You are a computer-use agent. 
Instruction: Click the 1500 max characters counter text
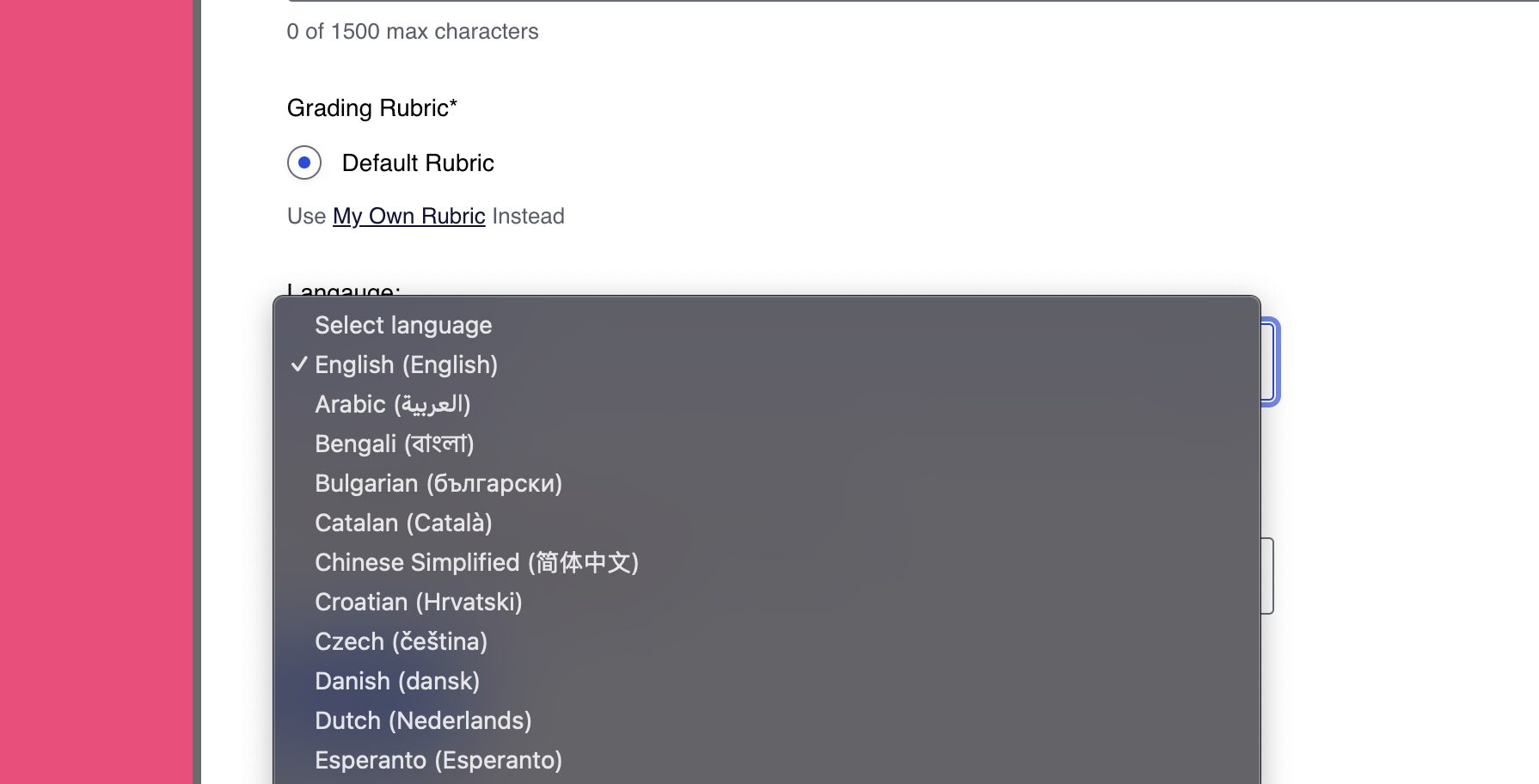tap(412, 32)
